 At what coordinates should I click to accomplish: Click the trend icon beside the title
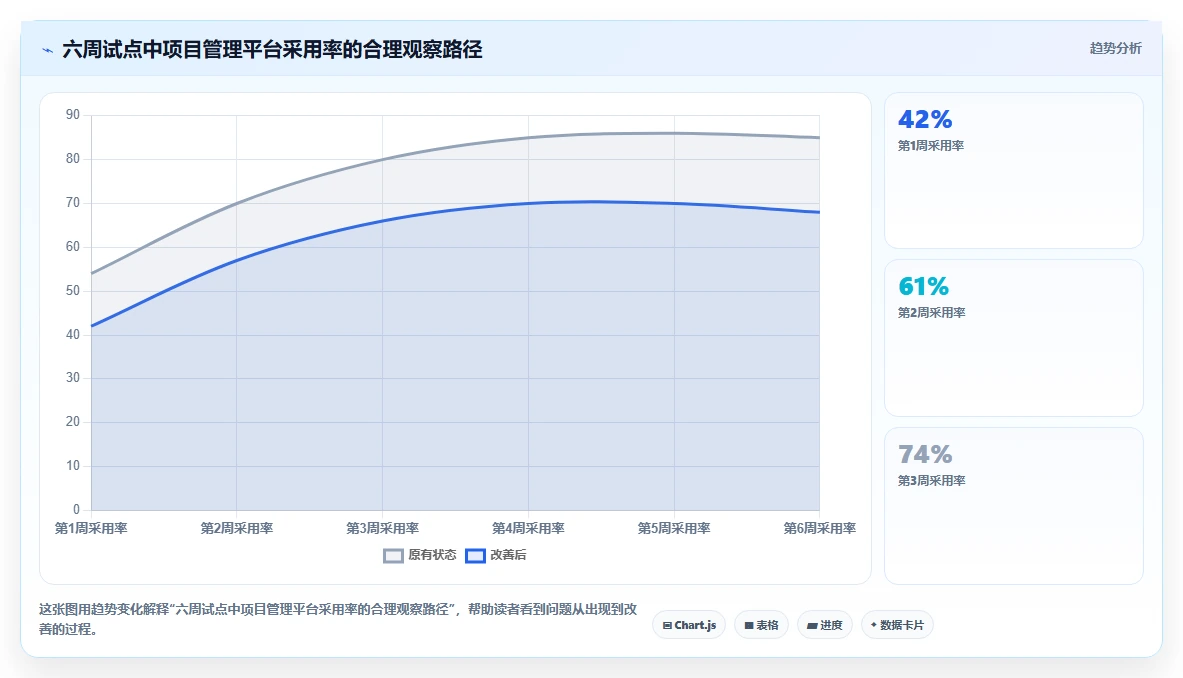[x=48, y=51]
